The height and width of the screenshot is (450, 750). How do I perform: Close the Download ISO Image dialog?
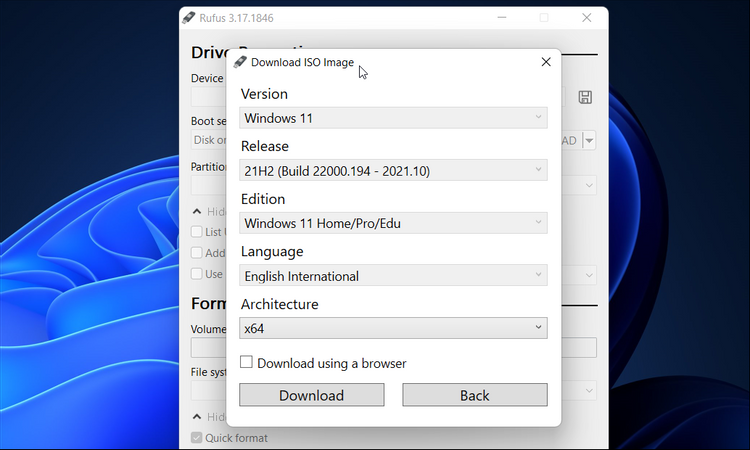pos(546,62)
